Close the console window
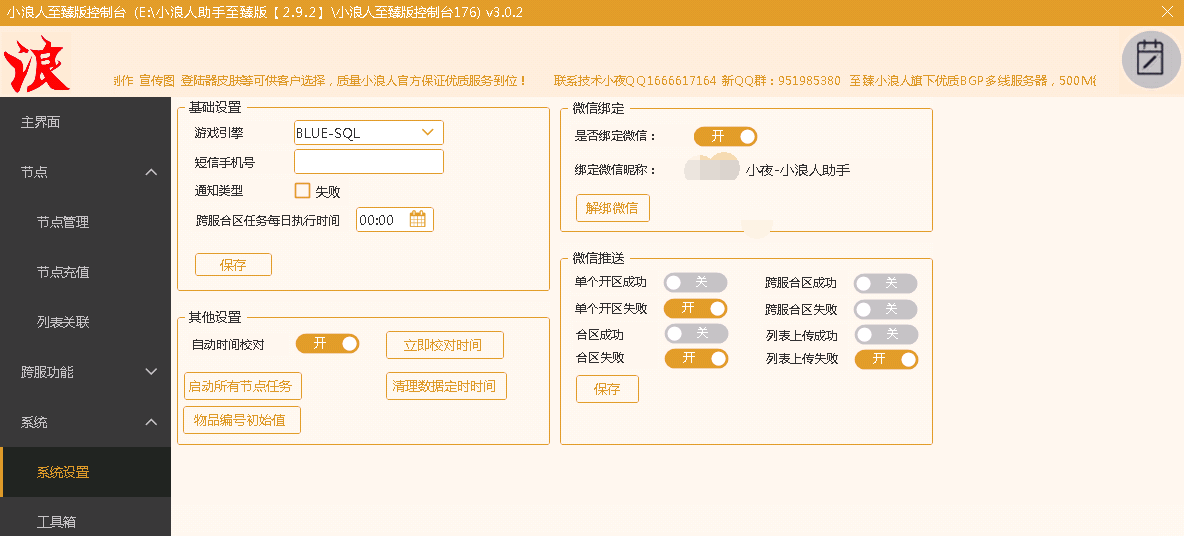 (1167, 12)
